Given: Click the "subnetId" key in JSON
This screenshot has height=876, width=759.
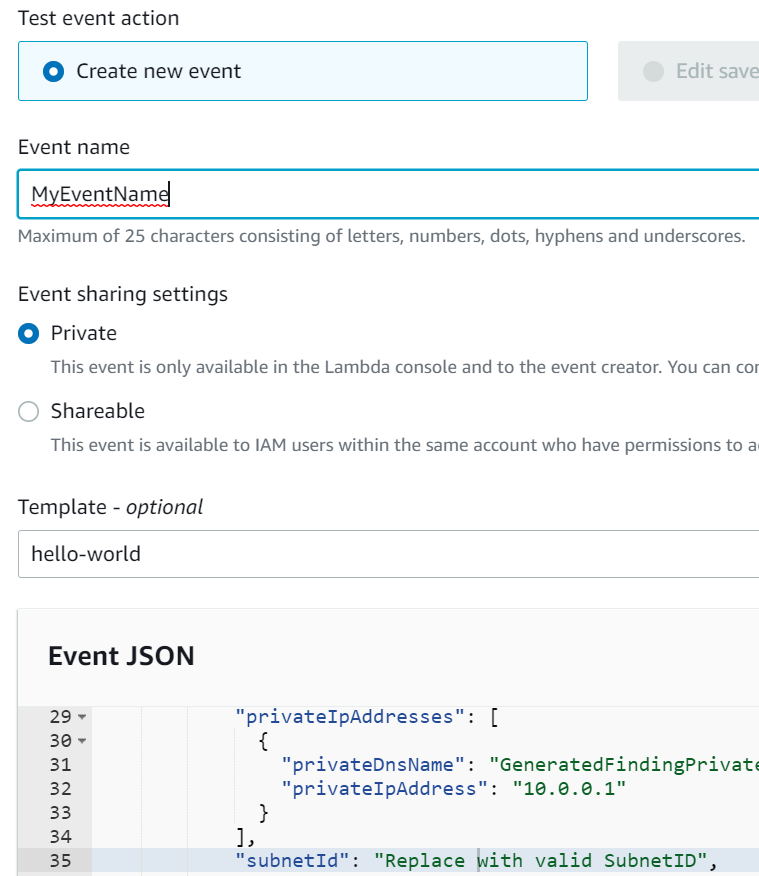Looking at the screenshot, I should pyautogui.click(x=293, y=861).
